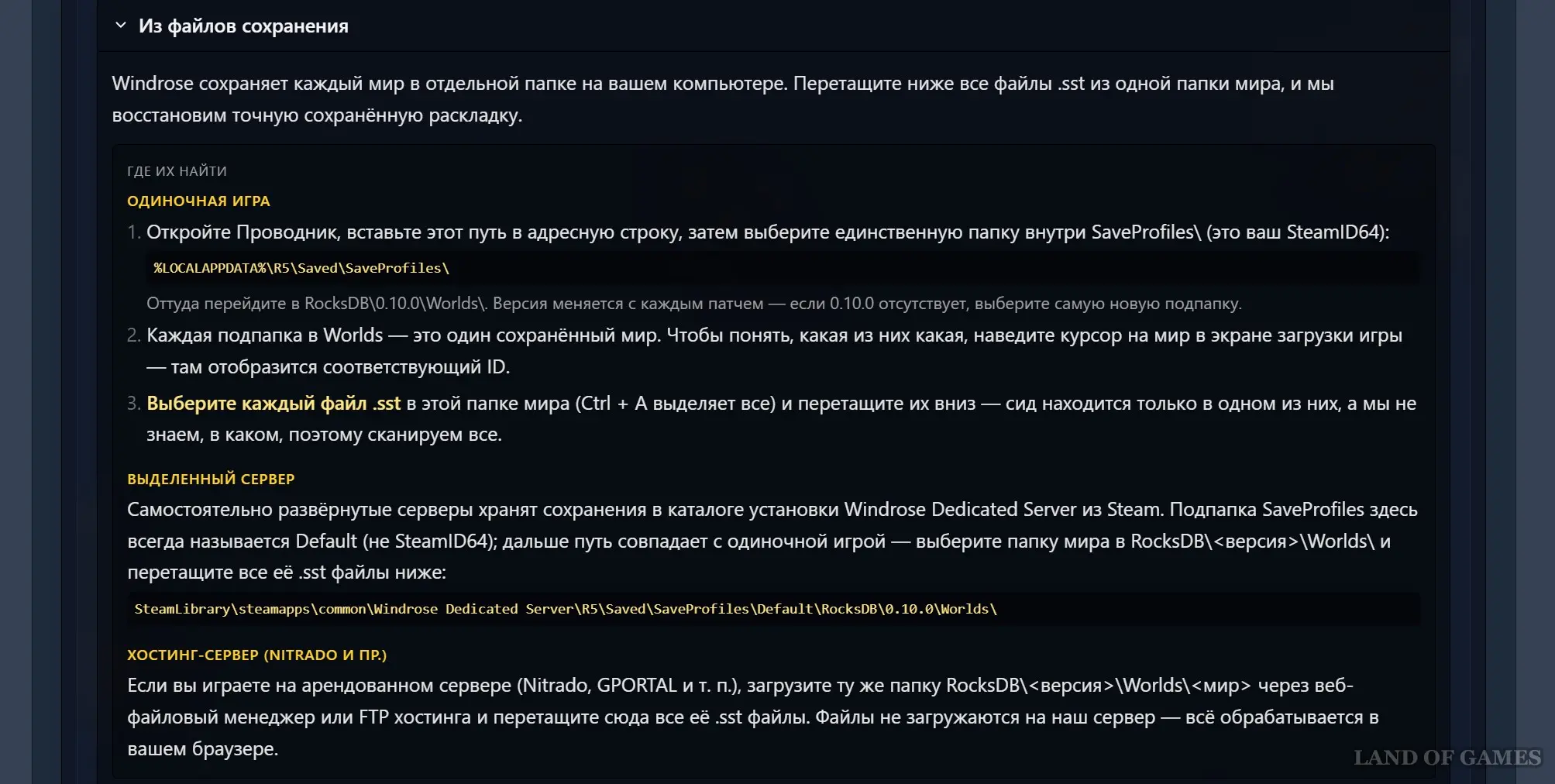
Task: Click the line "знаем, в каком, поэтому сканируем все"
Action: (324, 435)
